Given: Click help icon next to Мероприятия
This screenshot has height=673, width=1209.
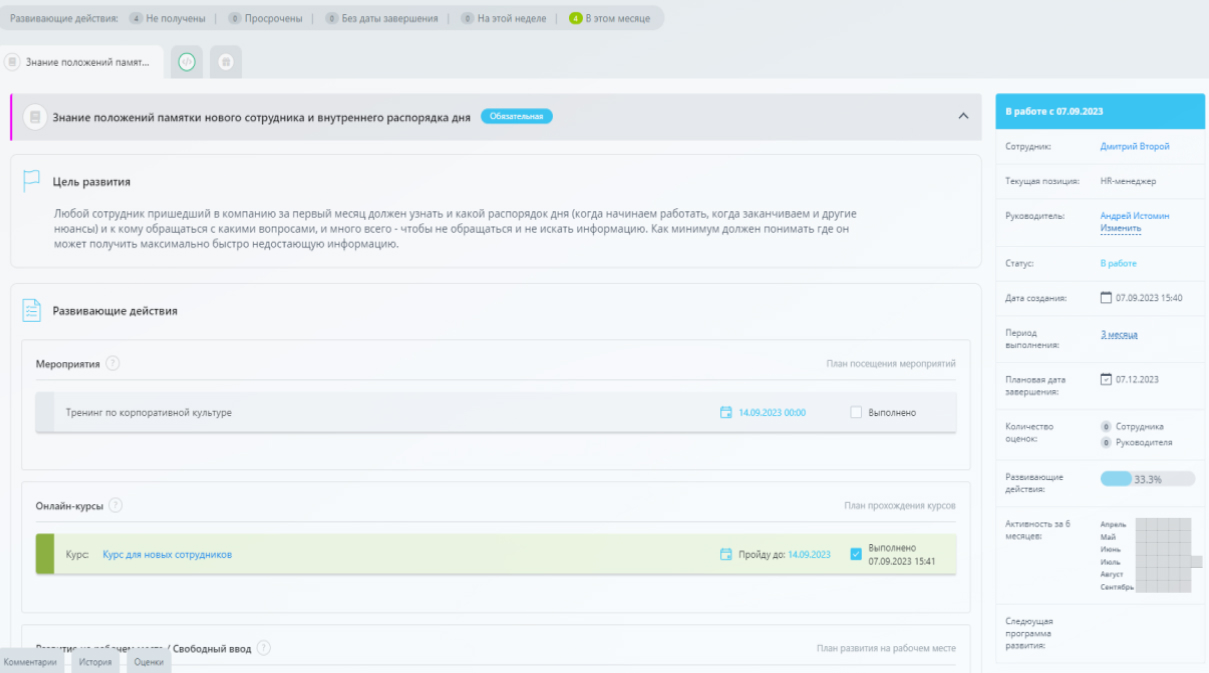Looking at the screenshot, I should 113,364.
